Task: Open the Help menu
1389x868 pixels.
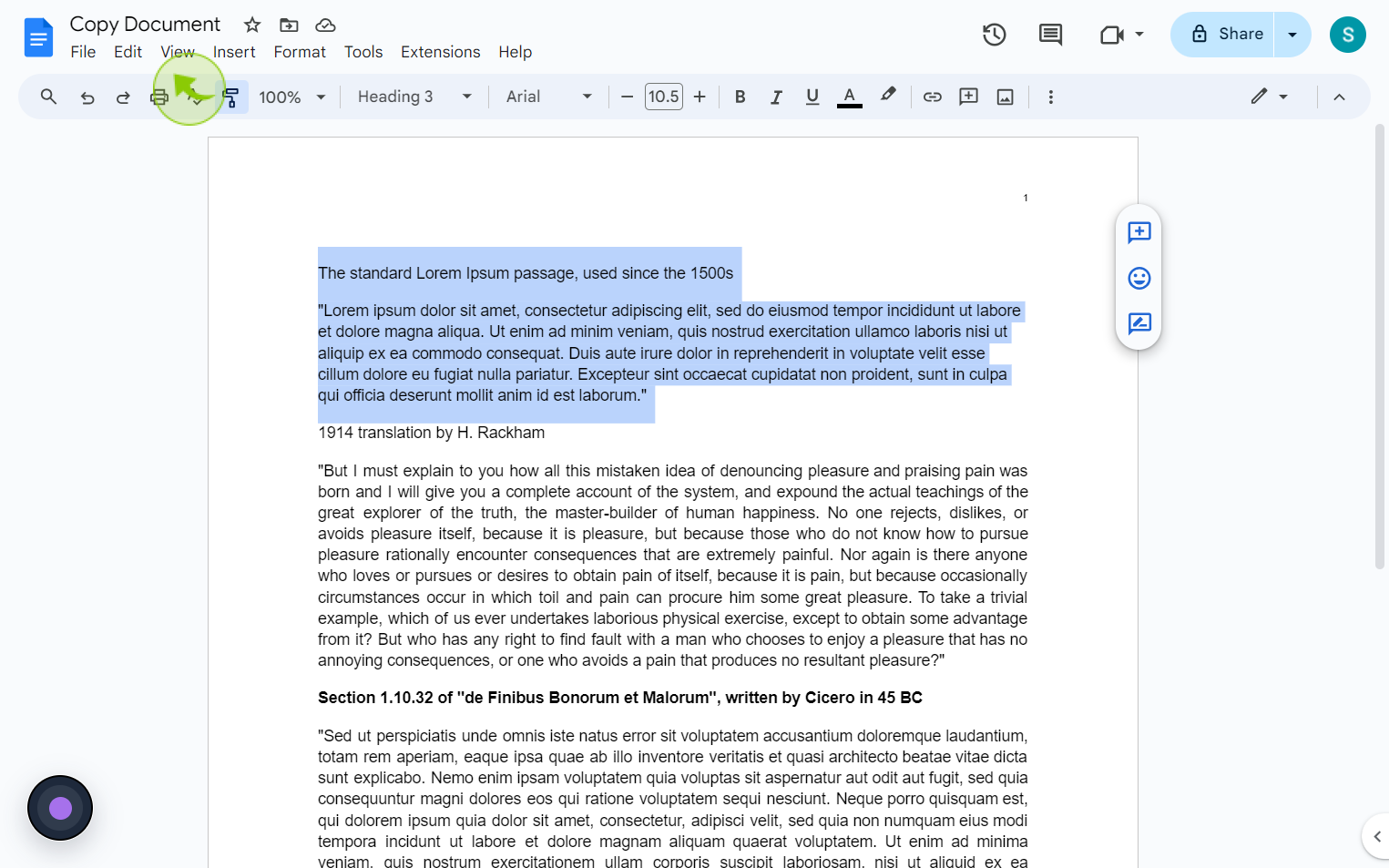Action: point(515,52)
